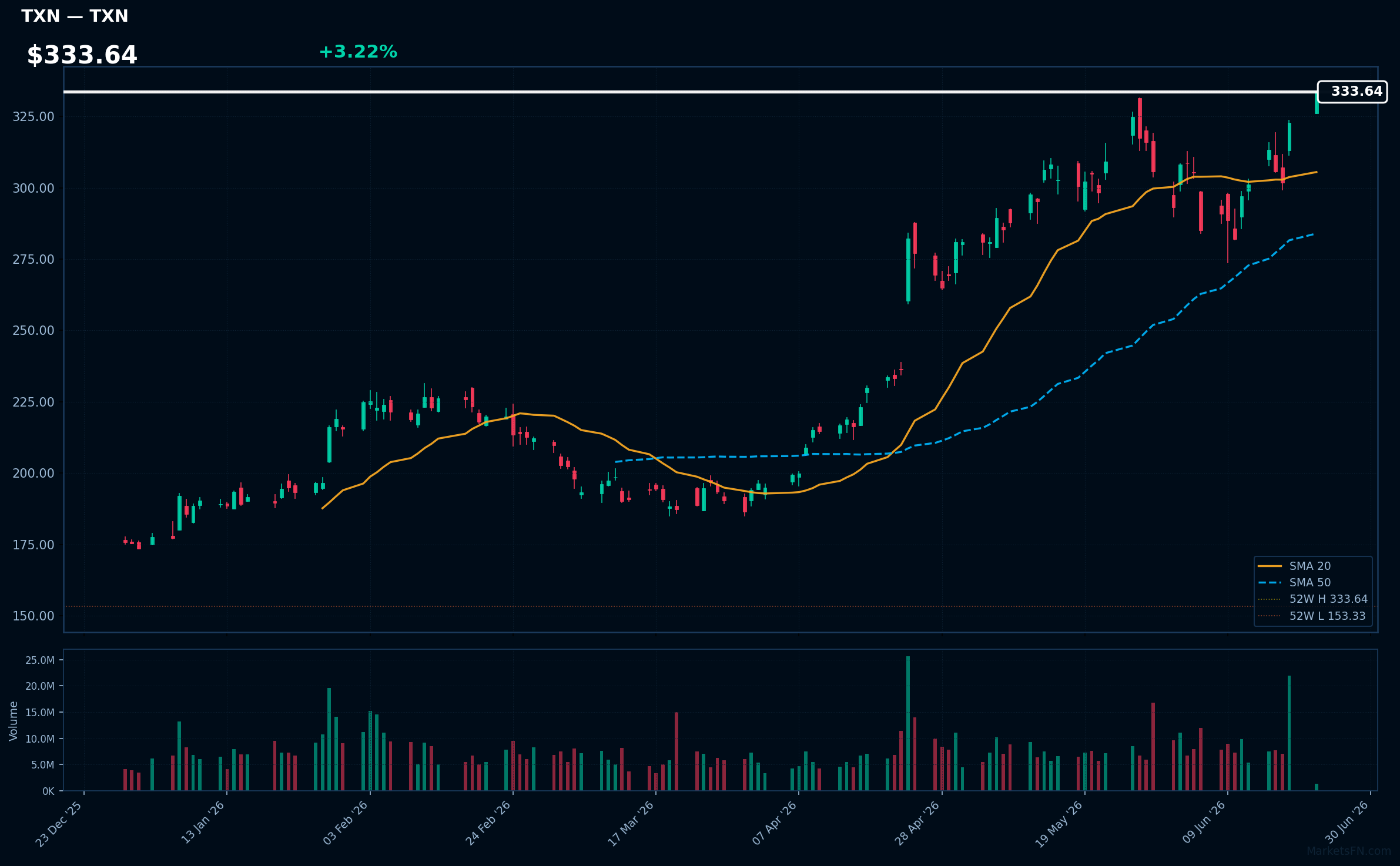Click the dashed blue SMA 50 legend line sample
The image size is (1400, 866).
[x=1270, y=583]
